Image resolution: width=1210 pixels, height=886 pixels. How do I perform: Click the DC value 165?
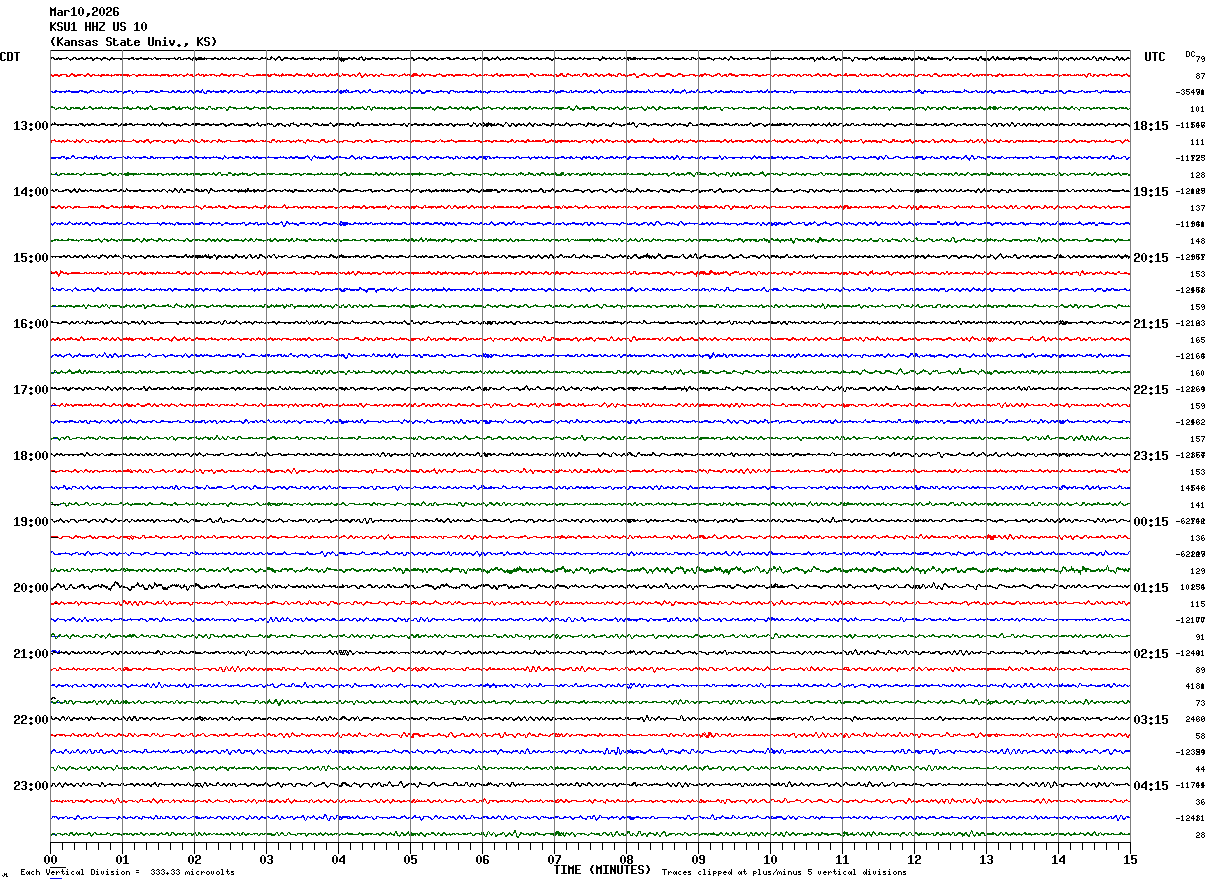coord(1197,341)
